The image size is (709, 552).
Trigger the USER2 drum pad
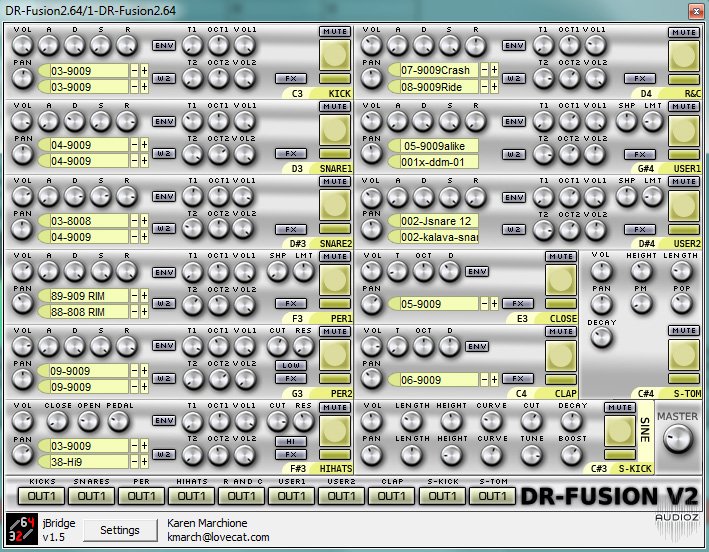(x=684, y=206)
